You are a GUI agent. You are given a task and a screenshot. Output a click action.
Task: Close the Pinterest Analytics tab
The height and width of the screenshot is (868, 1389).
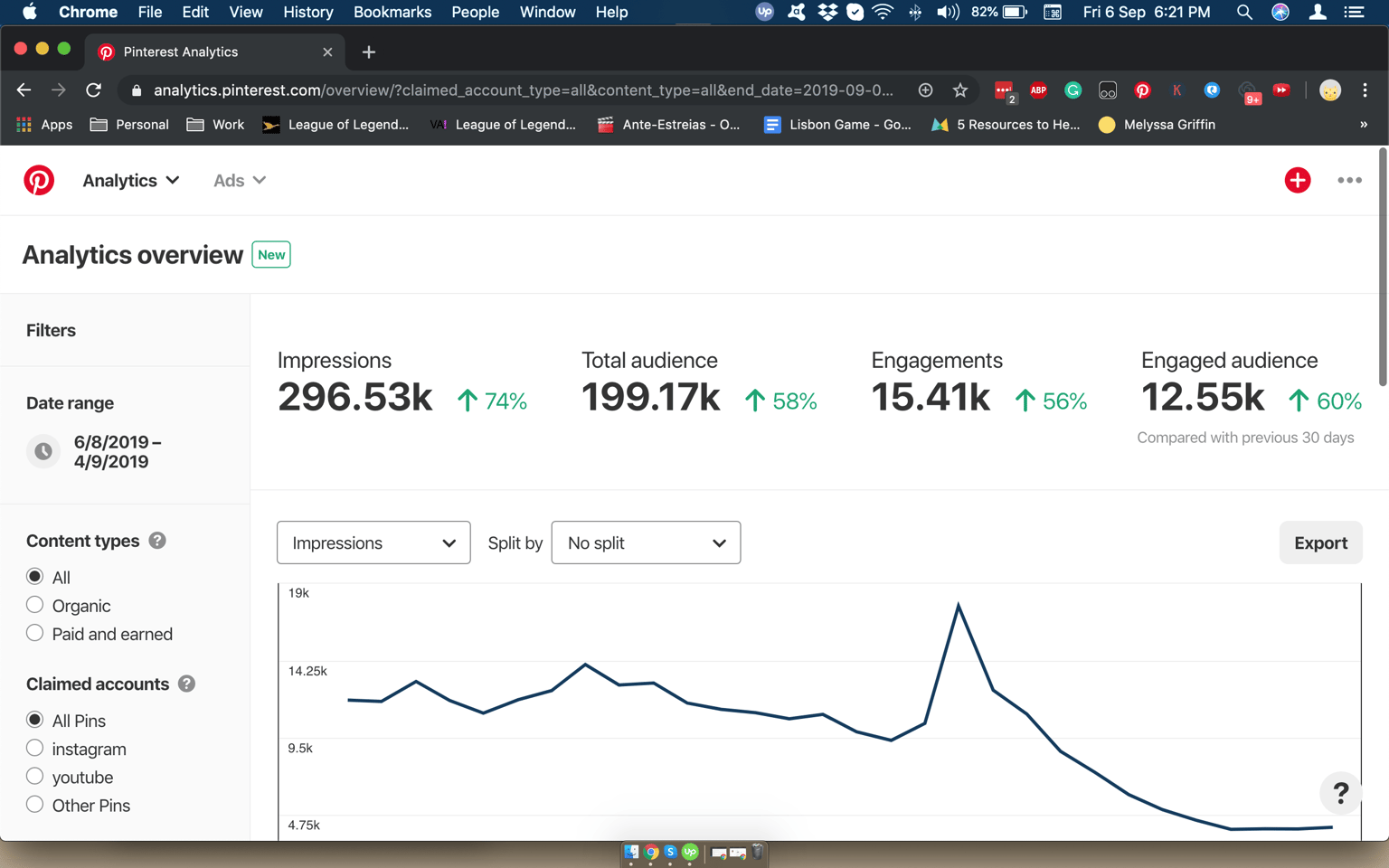(327, 52)
